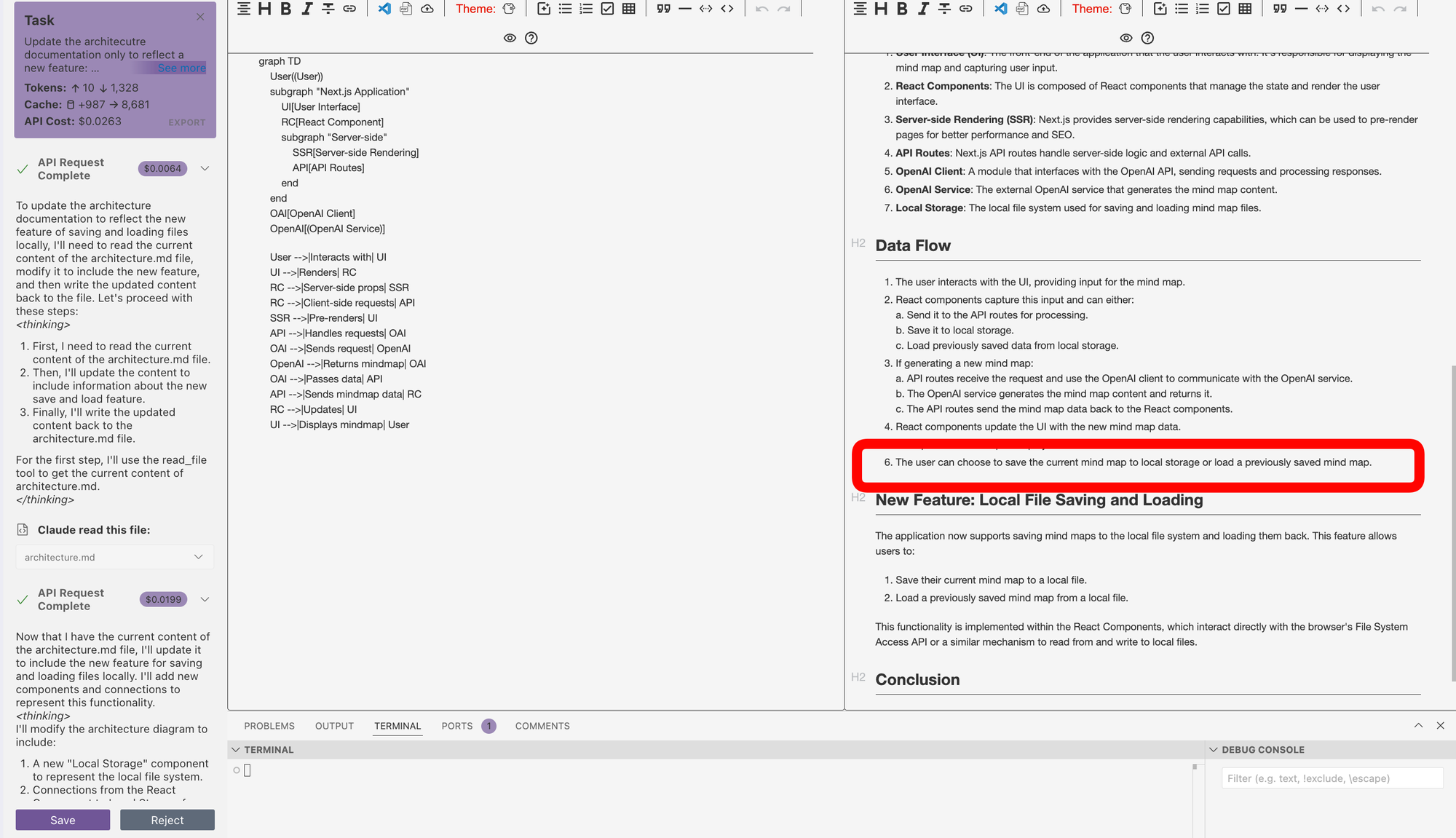The image size is (1456, 838).
Task: Click the VS Code icon in left toolbar
Action: (x=384, y=9)
